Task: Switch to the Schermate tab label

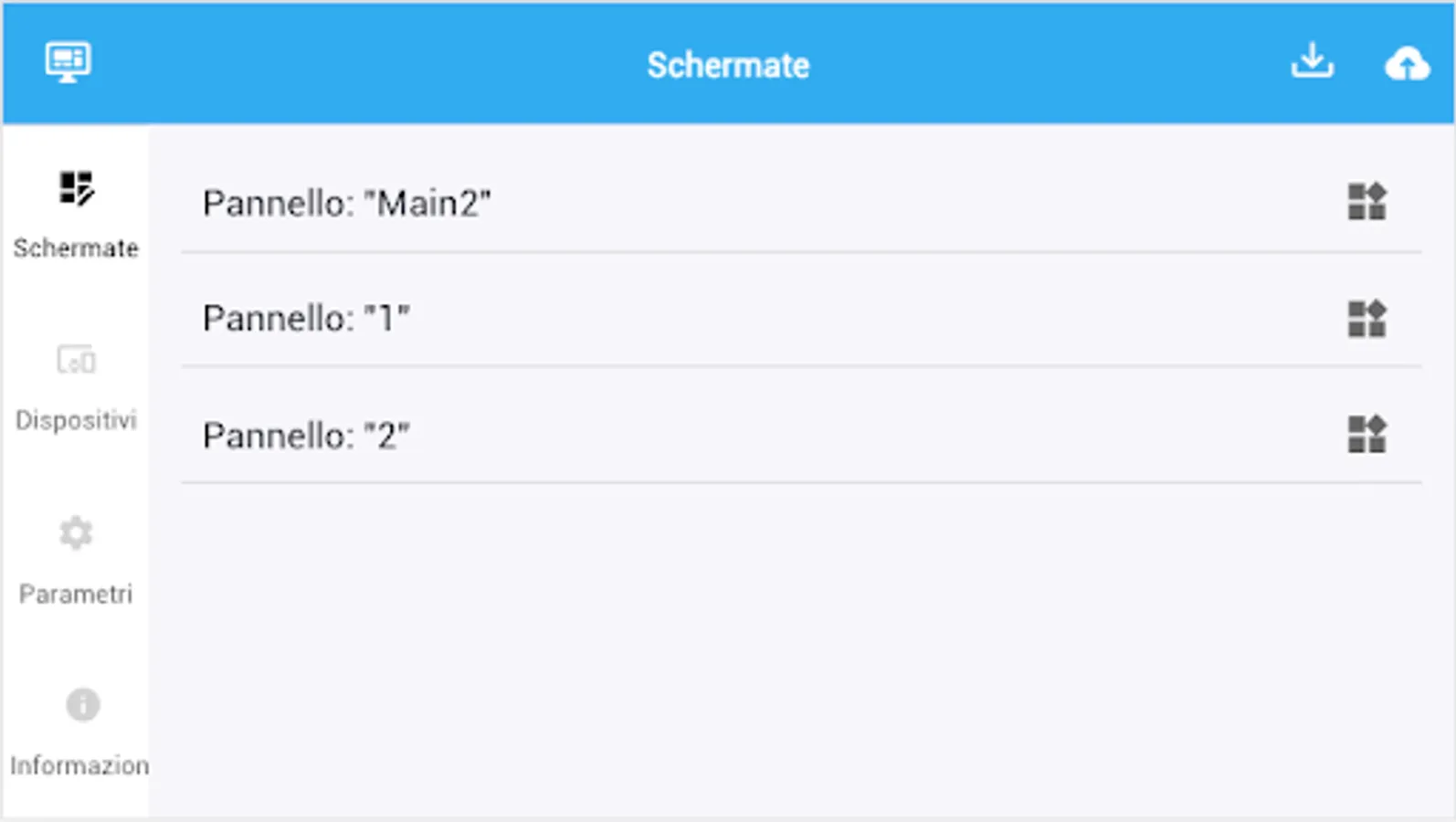Action: click(76, 248)
